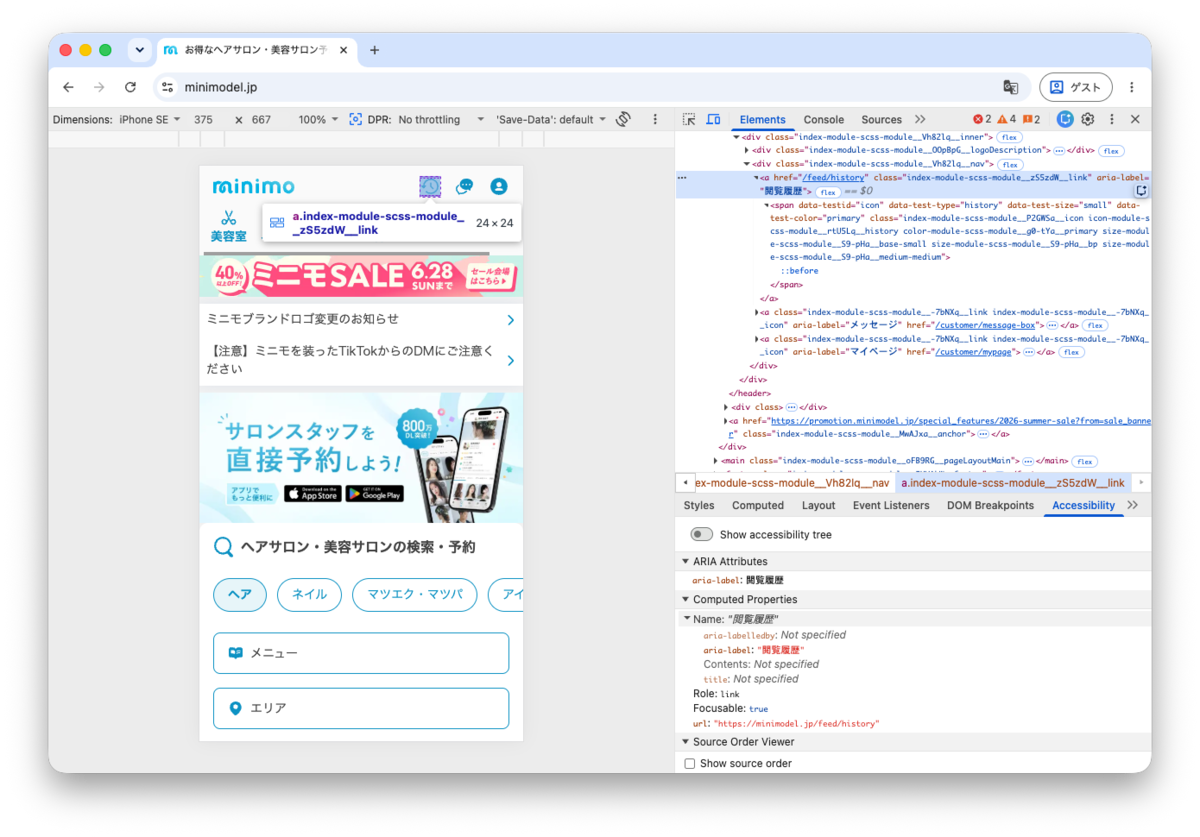Click the rotate device orientation icon
1200x837 pixels.
click(623, 119)
